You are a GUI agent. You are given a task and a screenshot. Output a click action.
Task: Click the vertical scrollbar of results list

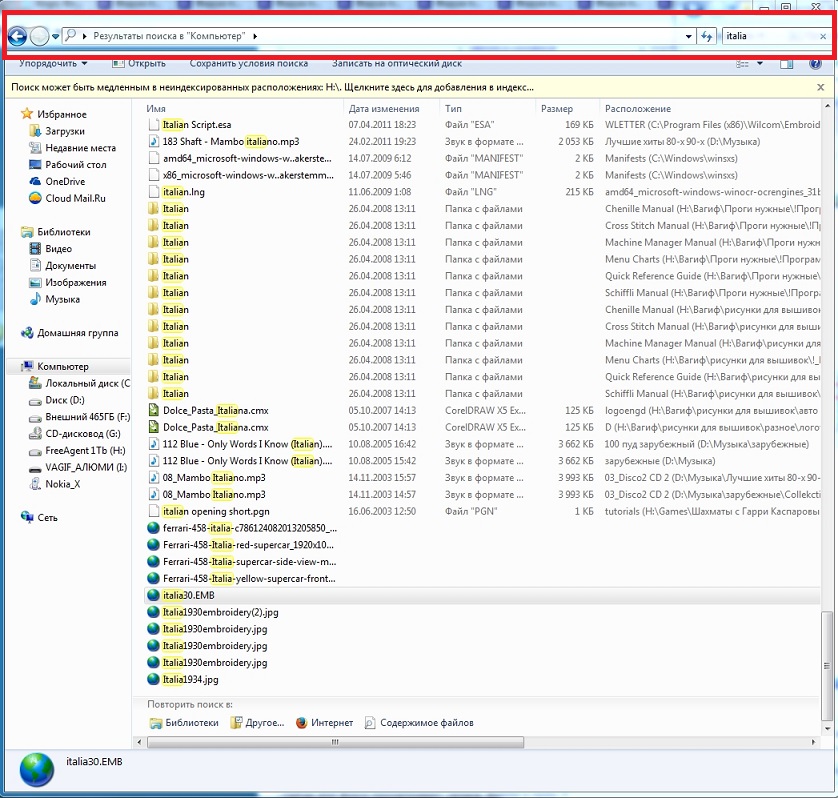tap(826, 400)
